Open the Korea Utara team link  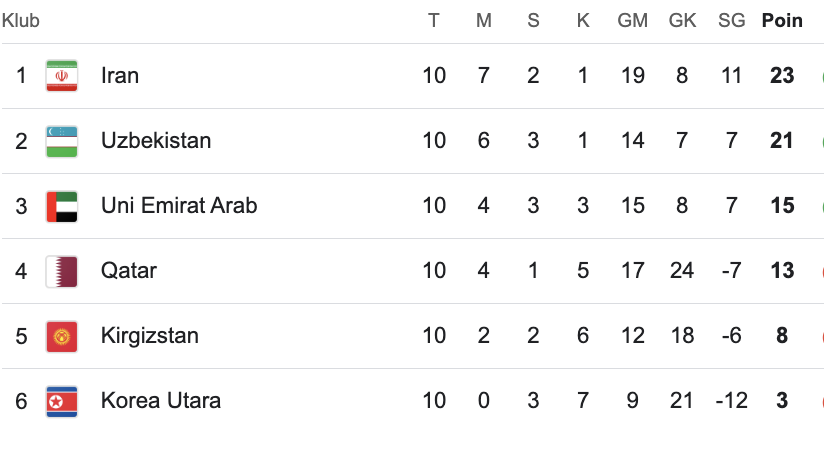161,401
